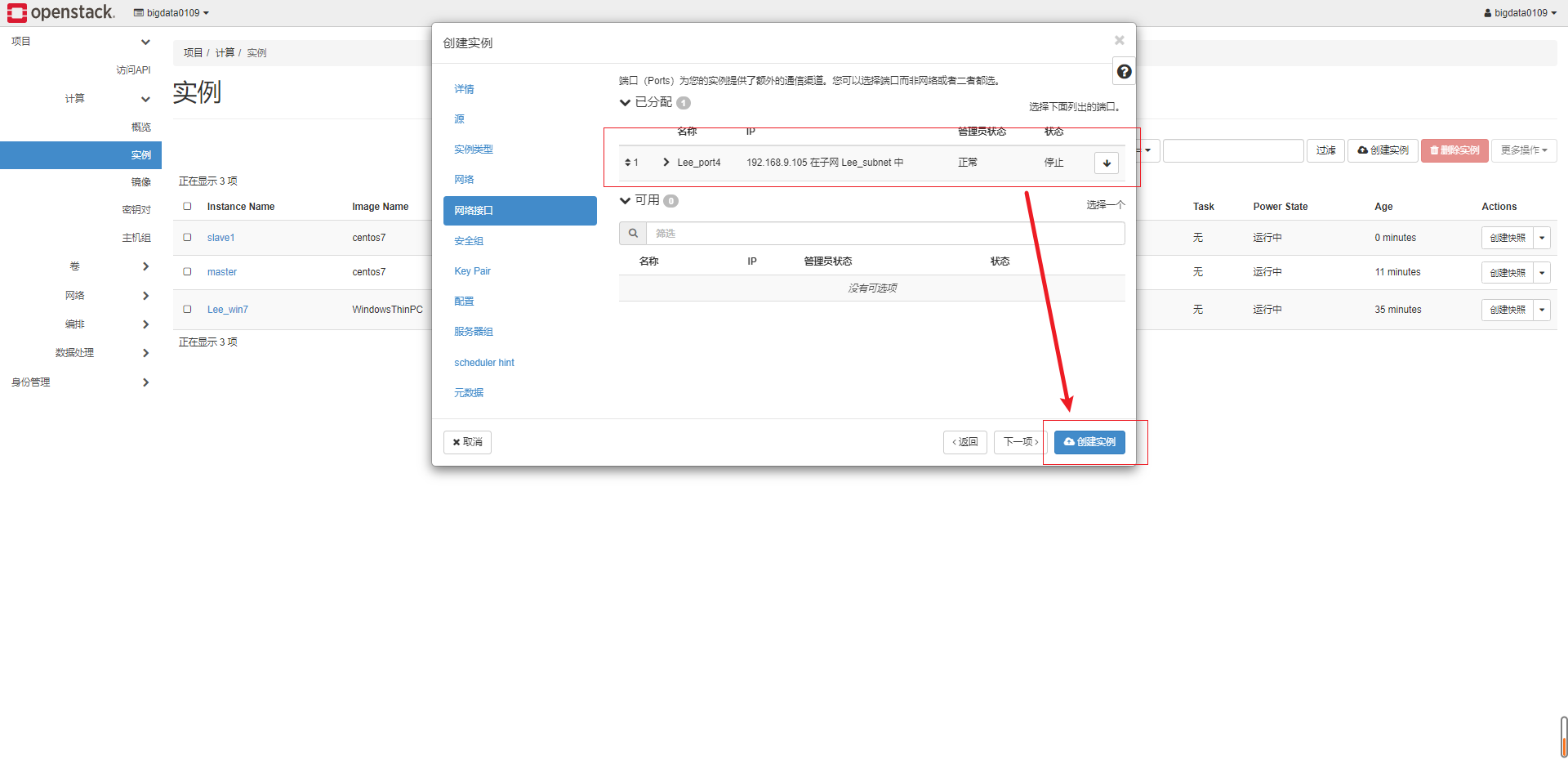Click the 过滤 filter button
Viewport: 1568px width, 773px height.
[1325, 150]
